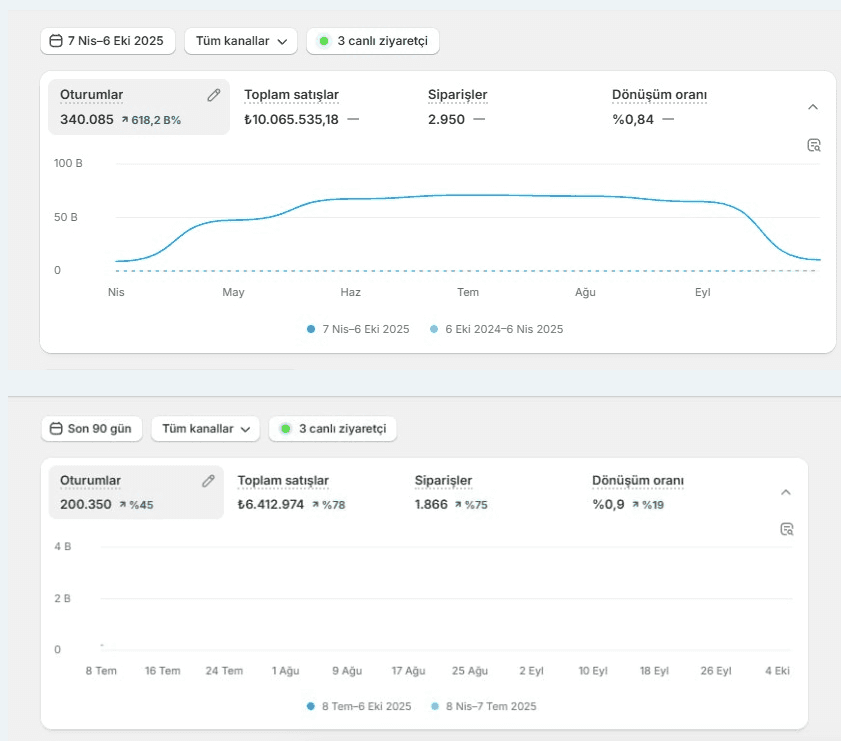Click the %75 orders change indicator
This screenshot has width=841, height=741.
pos(471,505)
